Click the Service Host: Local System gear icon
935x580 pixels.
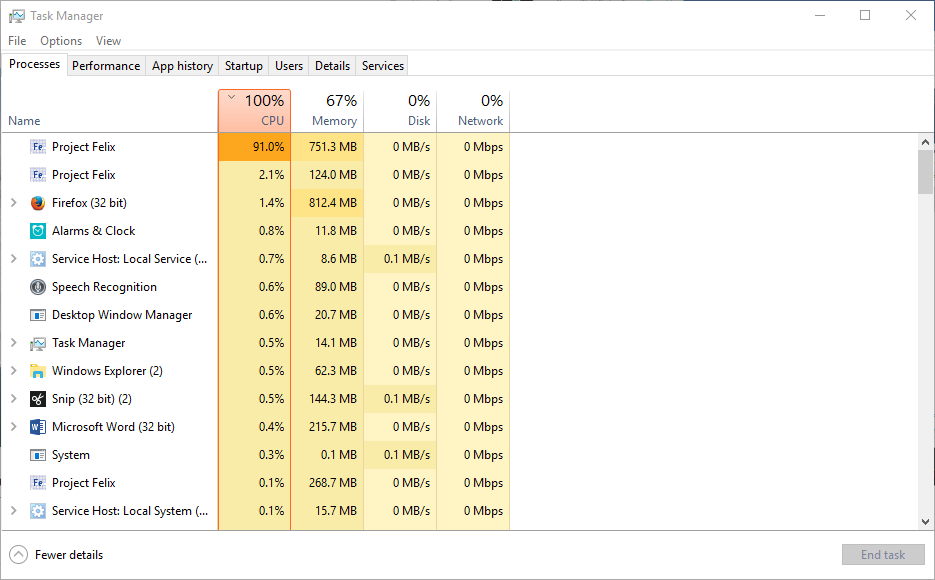point(38,511)
